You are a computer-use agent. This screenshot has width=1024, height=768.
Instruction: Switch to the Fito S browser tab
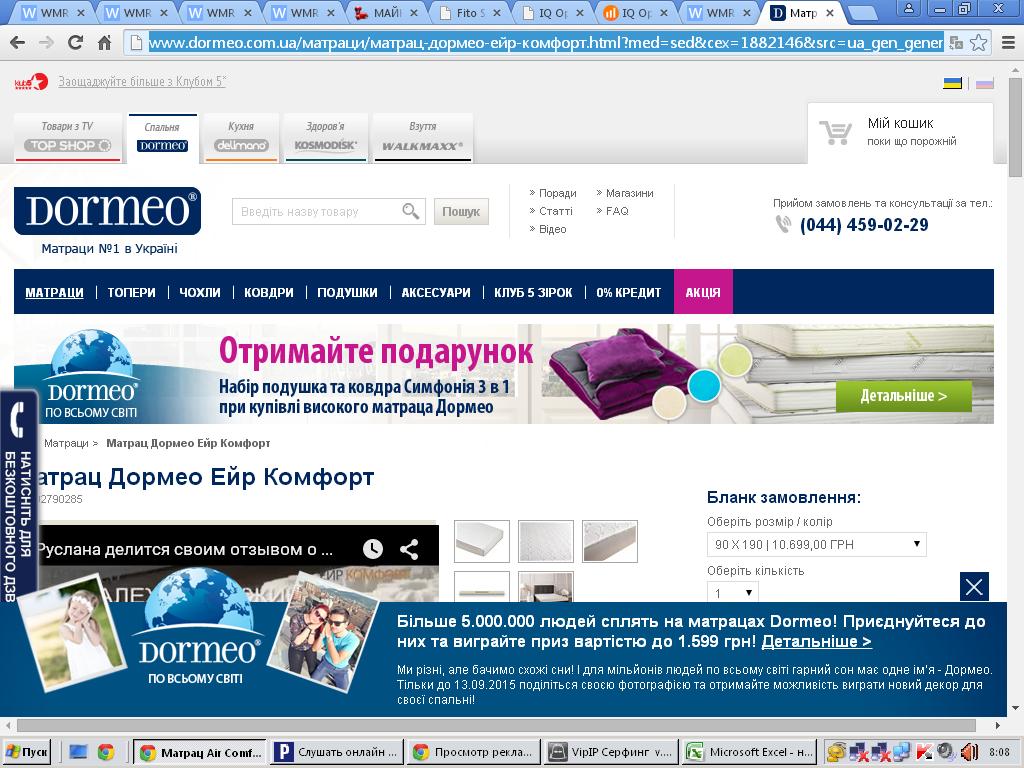[470, 13]
